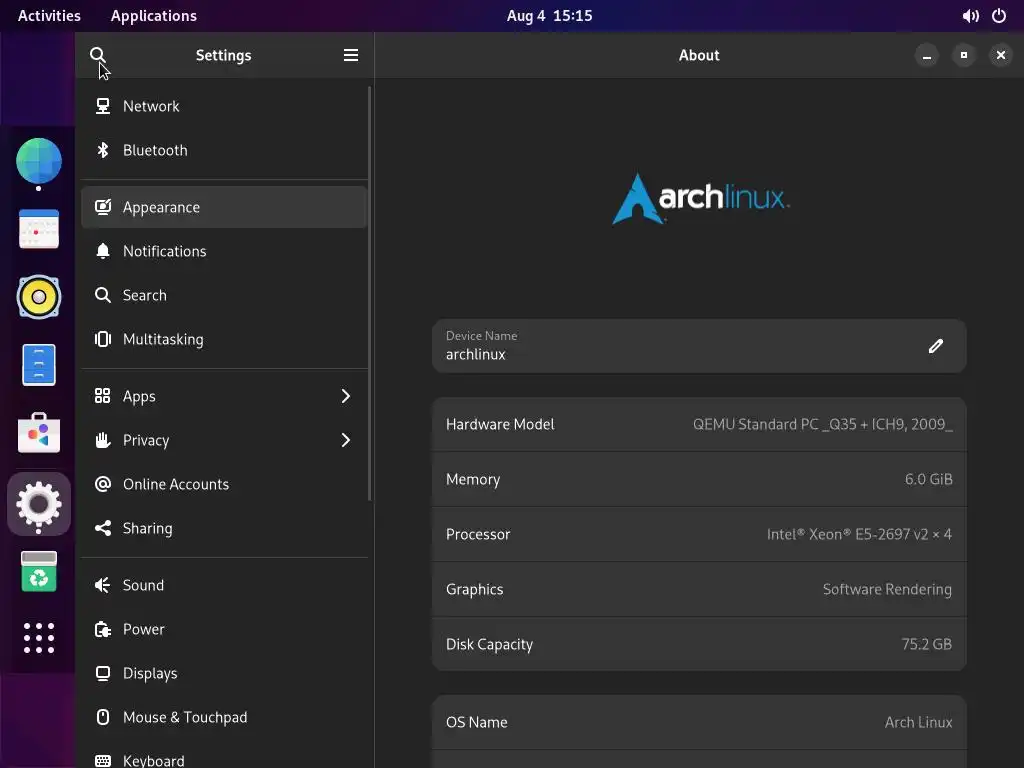Open Mouse & Touchpad settings
This screenshot has height=768, width=1024.
[224, 717]
